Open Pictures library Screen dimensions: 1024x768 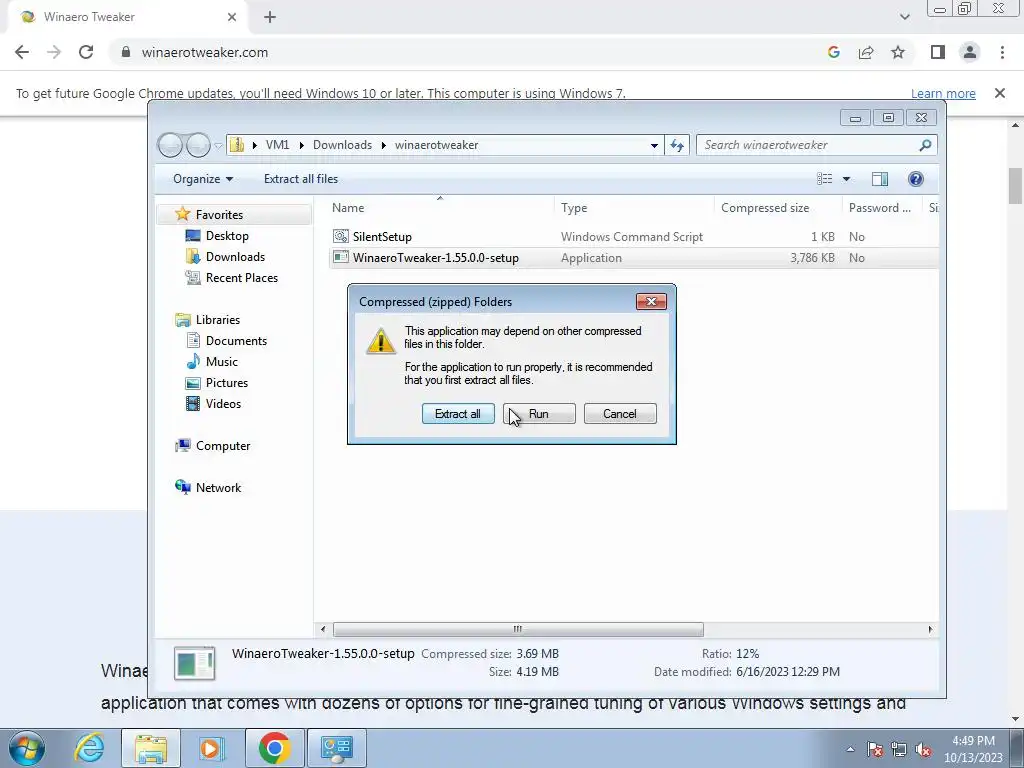[x=227, y=383]
